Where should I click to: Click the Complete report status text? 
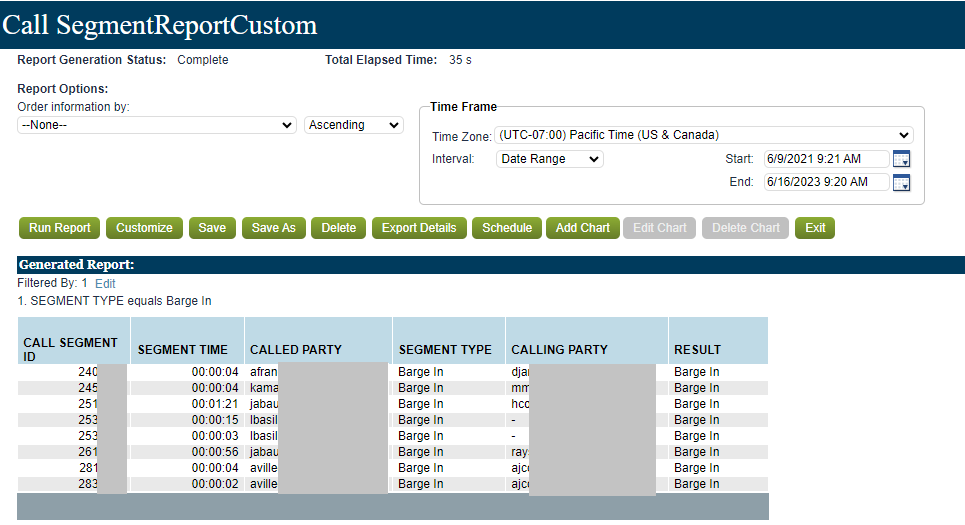click(202, 60)
